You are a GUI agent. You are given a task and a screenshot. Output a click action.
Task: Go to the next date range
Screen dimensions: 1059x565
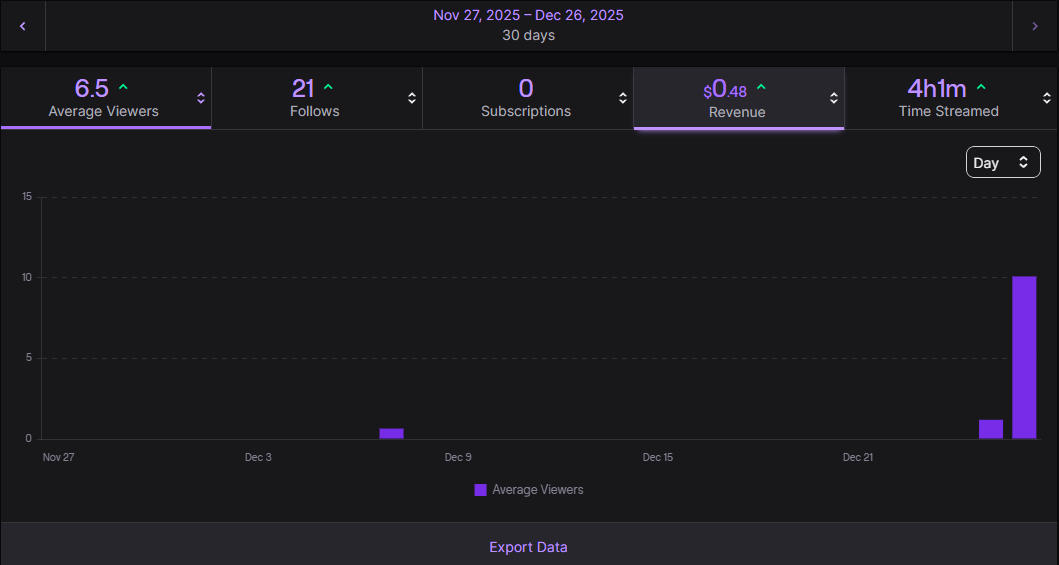click(1035, 26)
